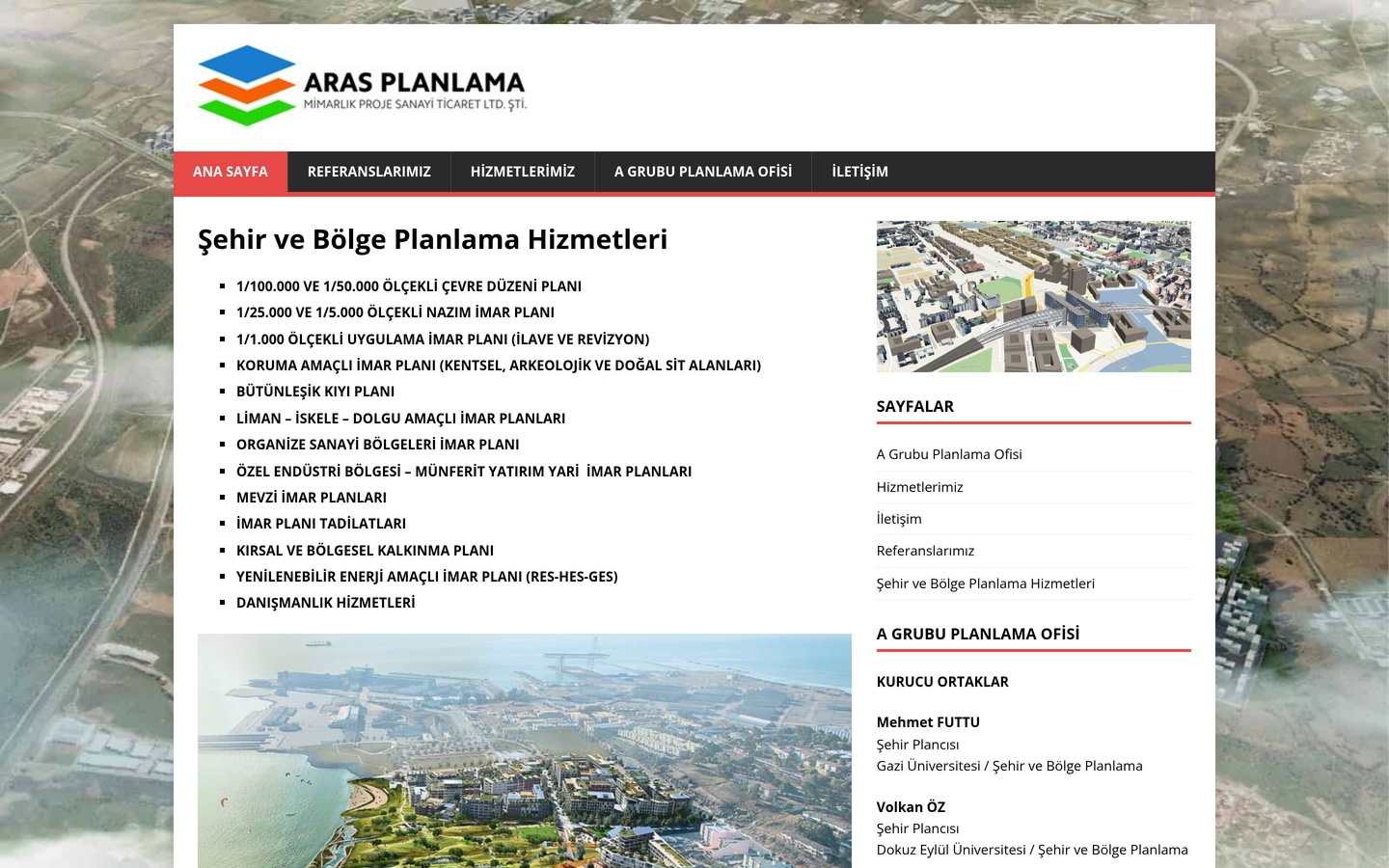Select Özel Endüstri Bölgesi list item
Viewport: 1389px width, 868px height.
coord(464,472)
